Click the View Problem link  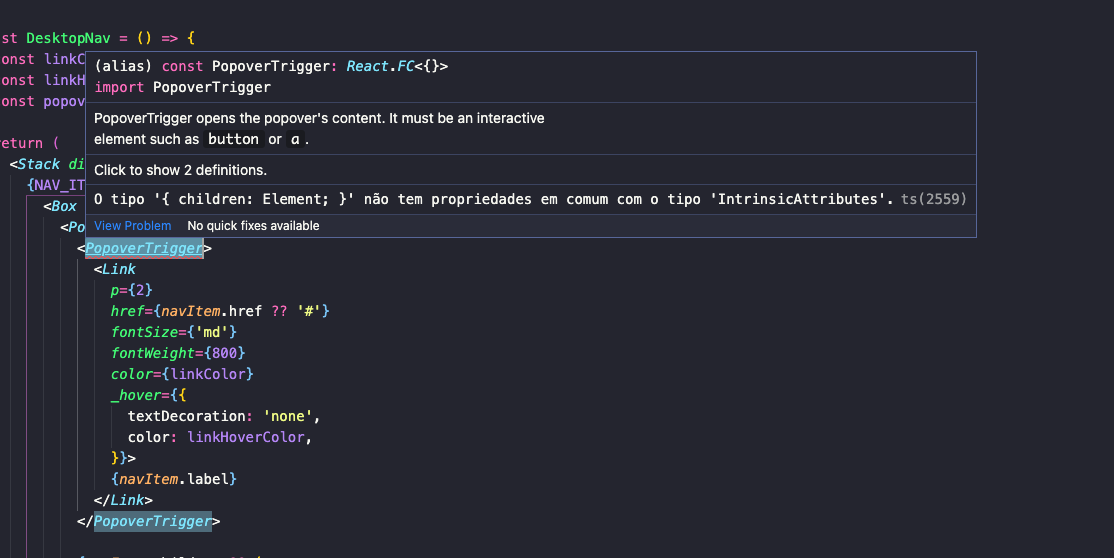click(x=133, y=225)
